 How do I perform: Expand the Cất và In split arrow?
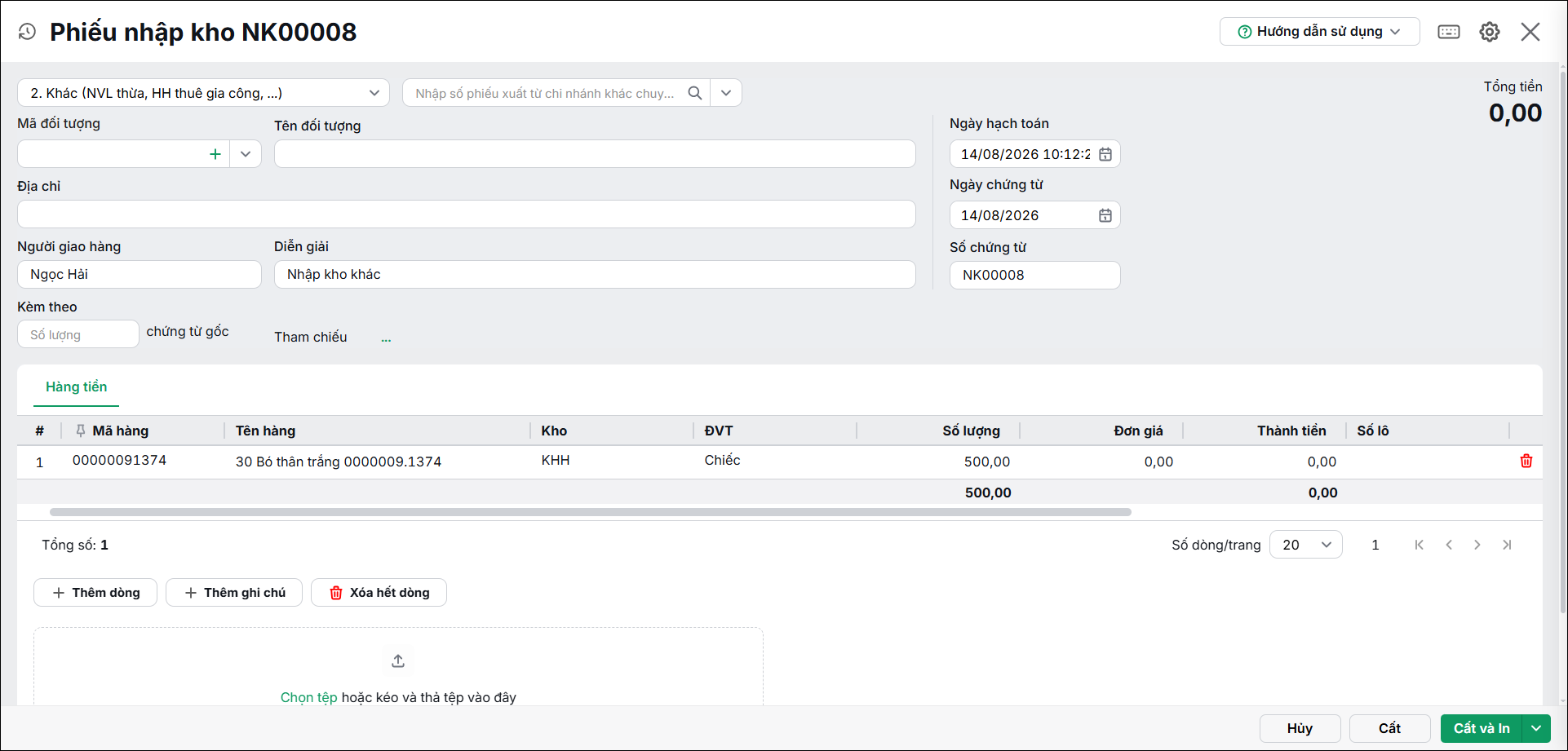pos(1536,728)
